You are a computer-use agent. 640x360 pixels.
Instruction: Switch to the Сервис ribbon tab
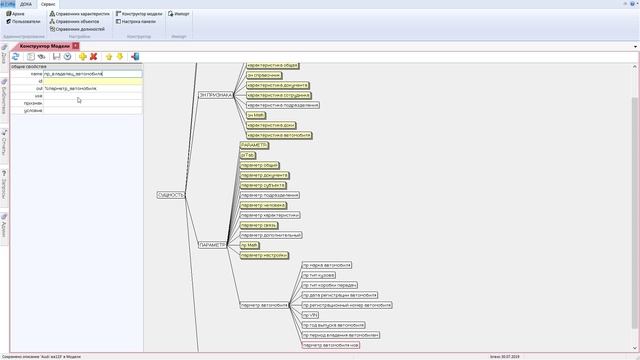48,4
